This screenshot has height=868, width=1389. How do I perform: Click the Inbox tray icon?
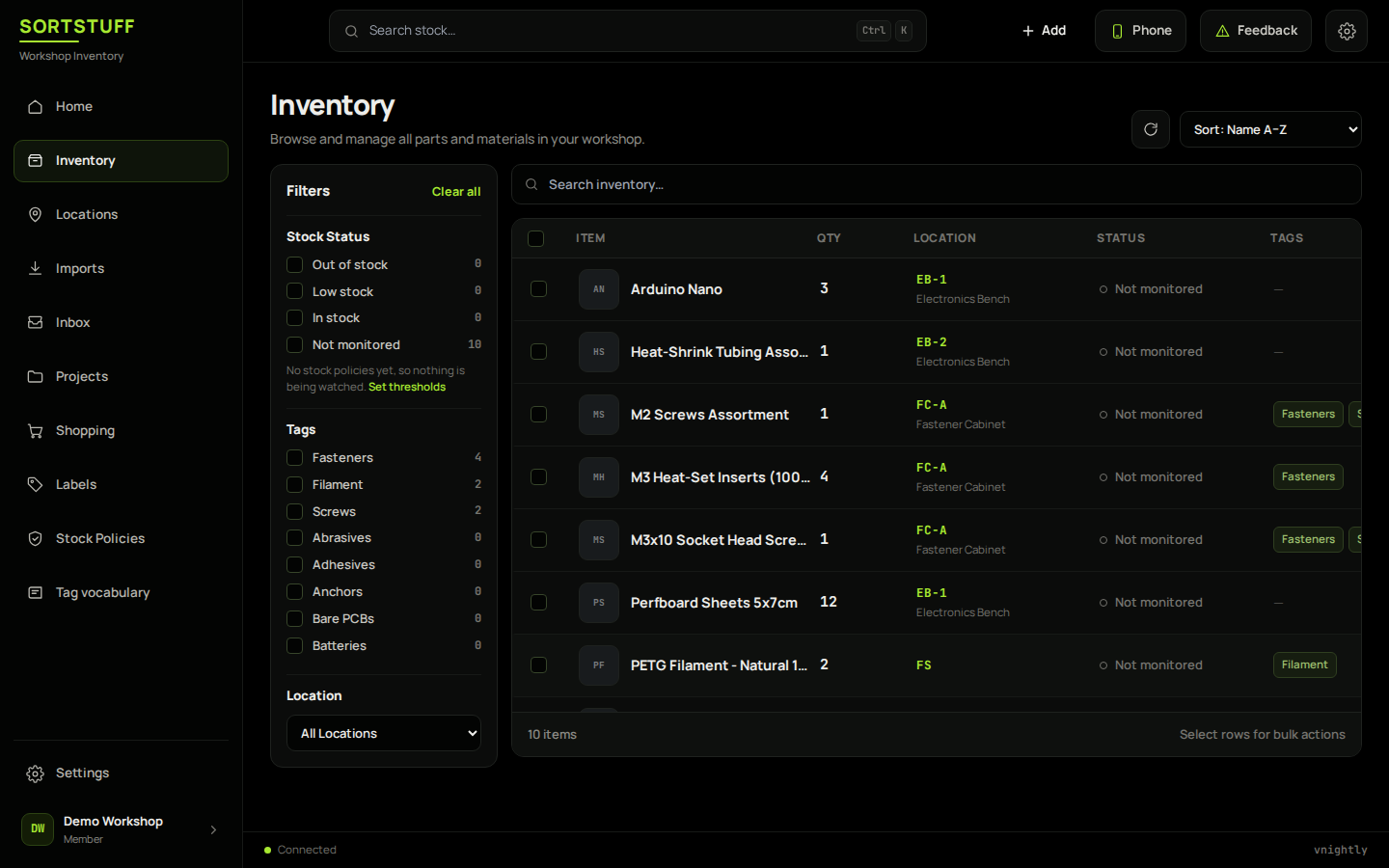click(36, 323)
